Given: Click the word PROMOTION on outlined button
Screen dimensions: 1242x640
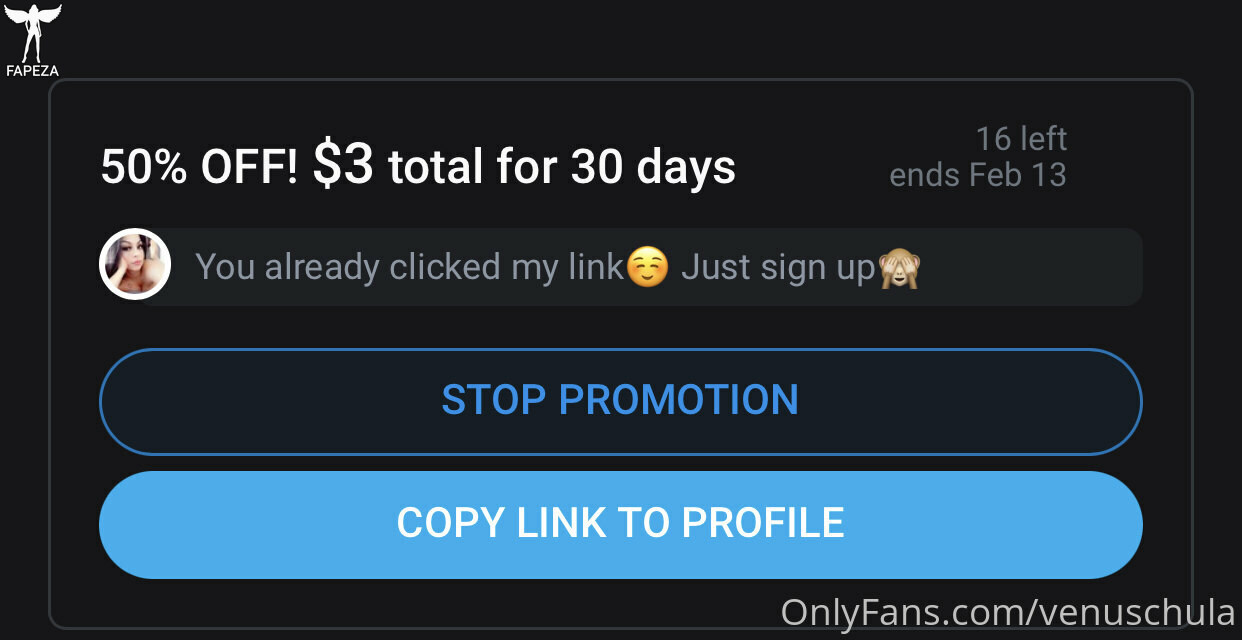Looking at the screenshot, I should click(679, 400).
